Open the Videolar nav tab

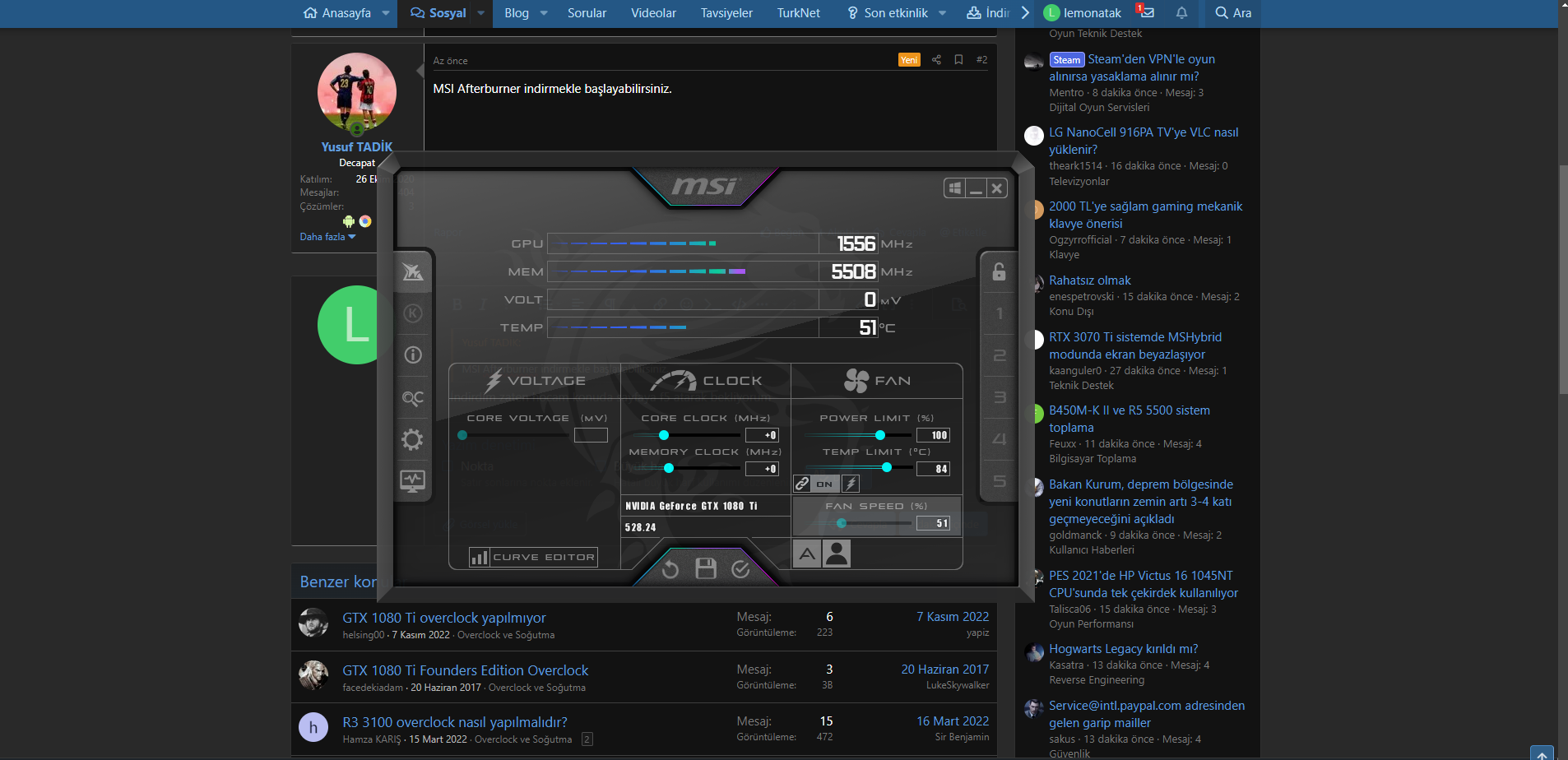tap(653, 13)
